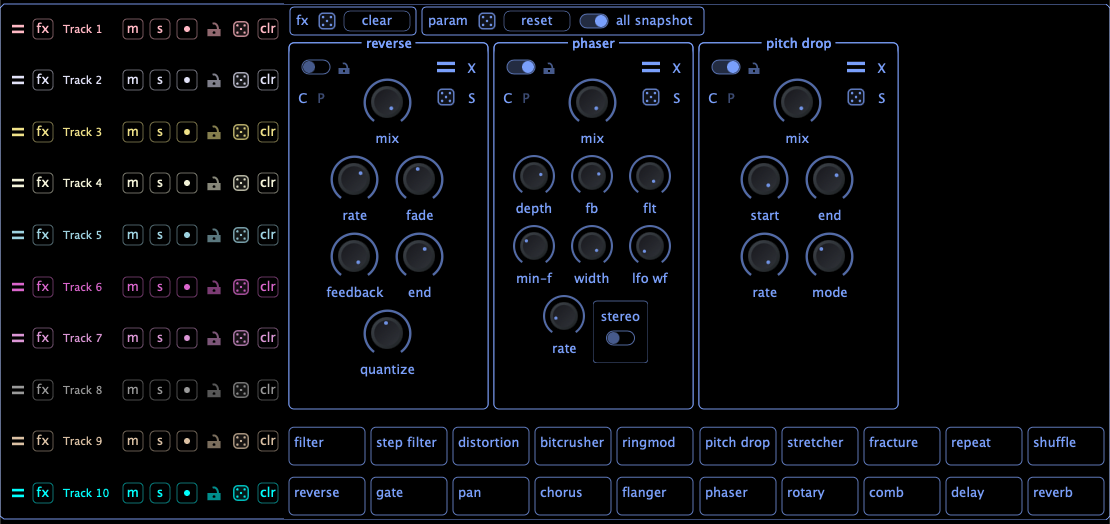Mute Track 9
The image size is (1110, 524).
132,441
